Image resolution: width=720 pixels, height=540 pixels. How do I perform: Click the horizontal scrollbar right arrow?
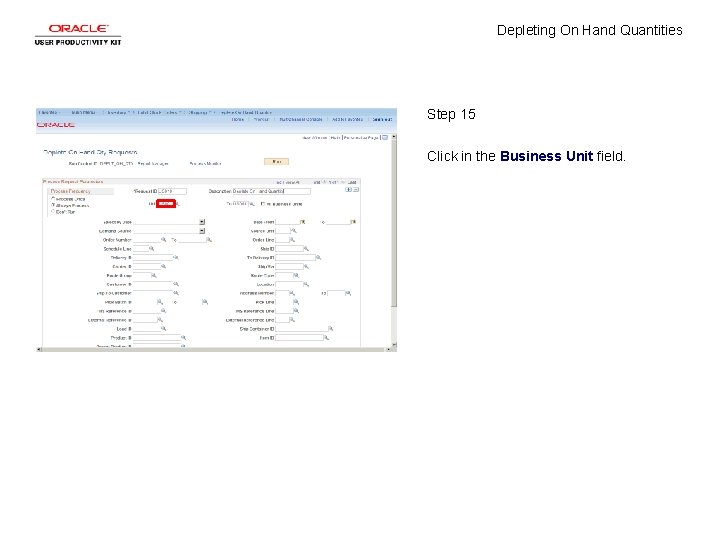(388, 349)
